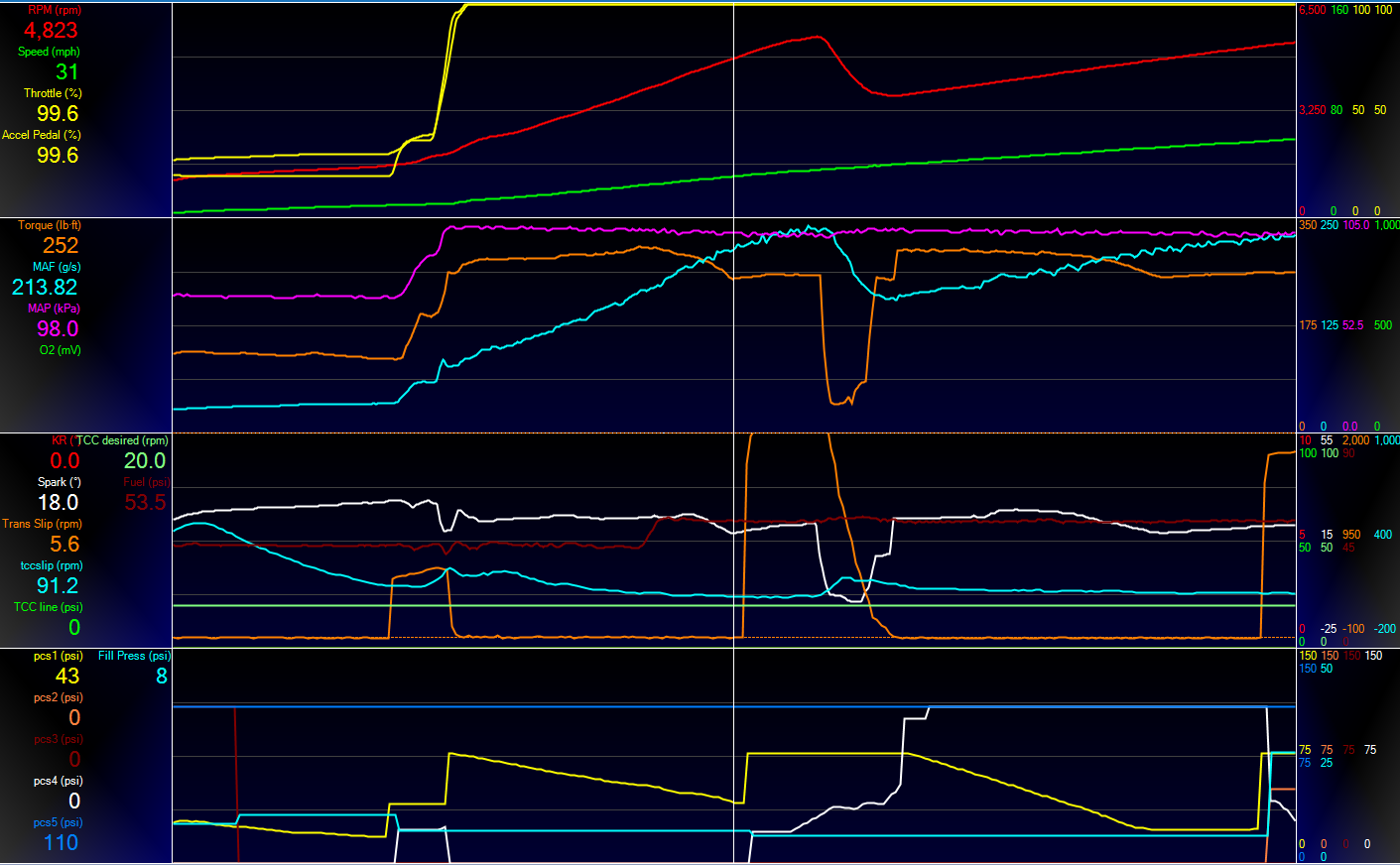Click the TCC desired value 20.0
Viewport: 1400px width, 865px height.
pyautogui.click(x=145, y=460)
